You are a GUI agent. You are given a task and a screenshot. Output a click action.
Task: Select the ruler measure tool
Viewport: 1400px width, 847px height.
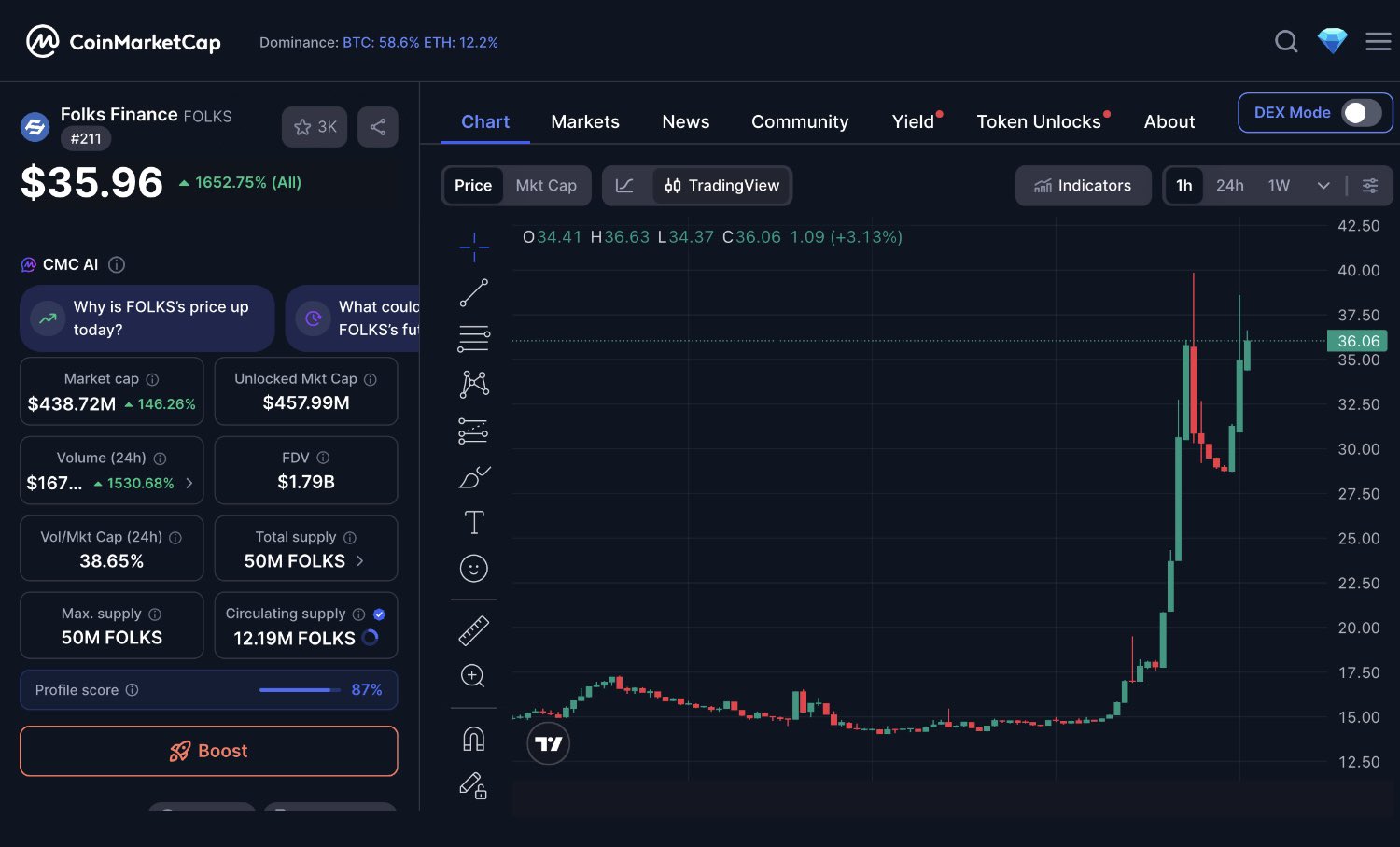[x=474, y=630]
